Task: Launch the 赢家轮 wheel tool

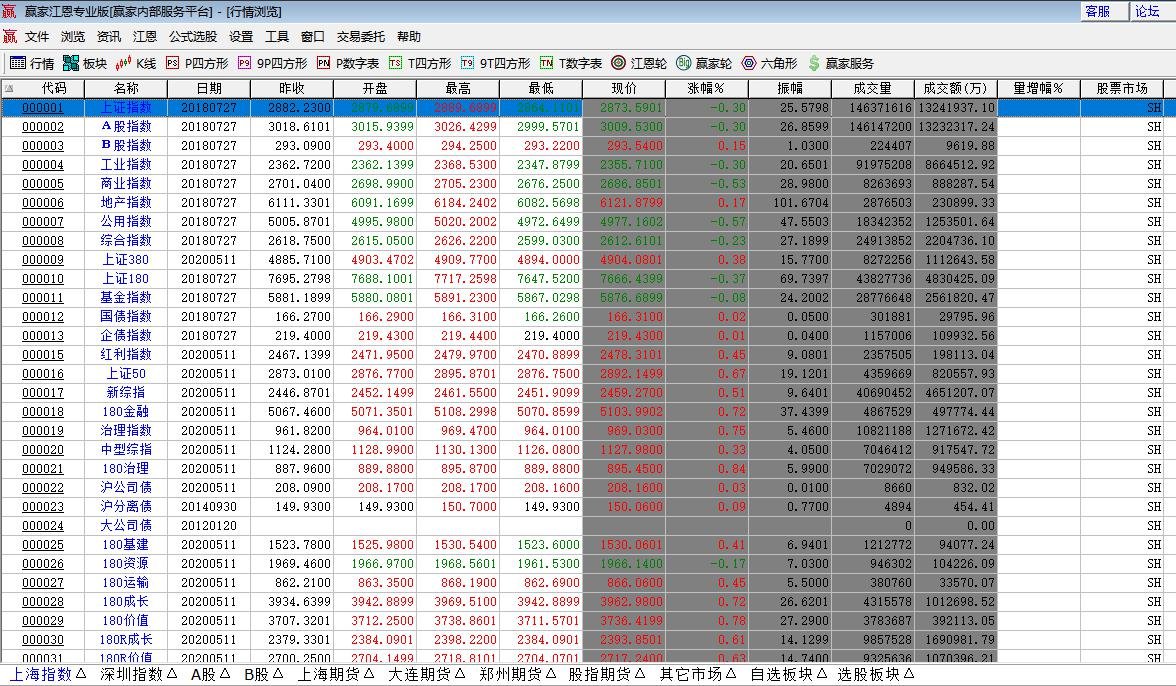Action: click(704, 64)
